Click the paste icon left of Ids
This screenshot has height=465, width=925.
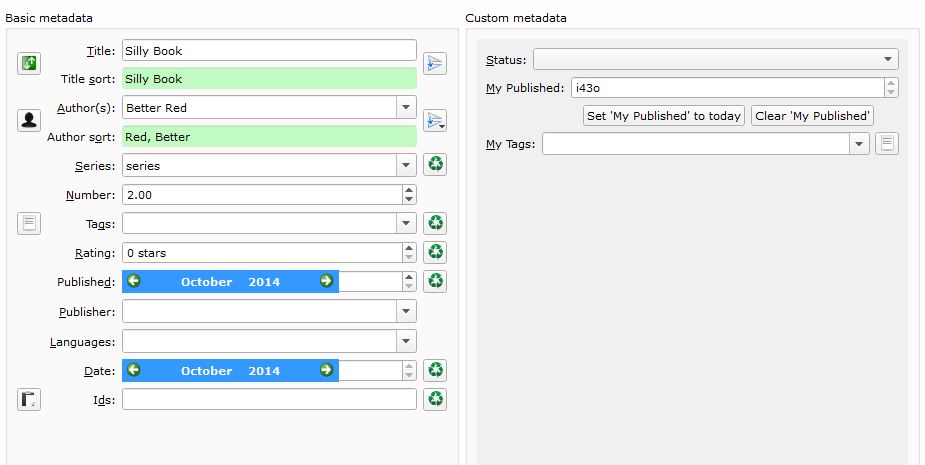tap(29, 400)
